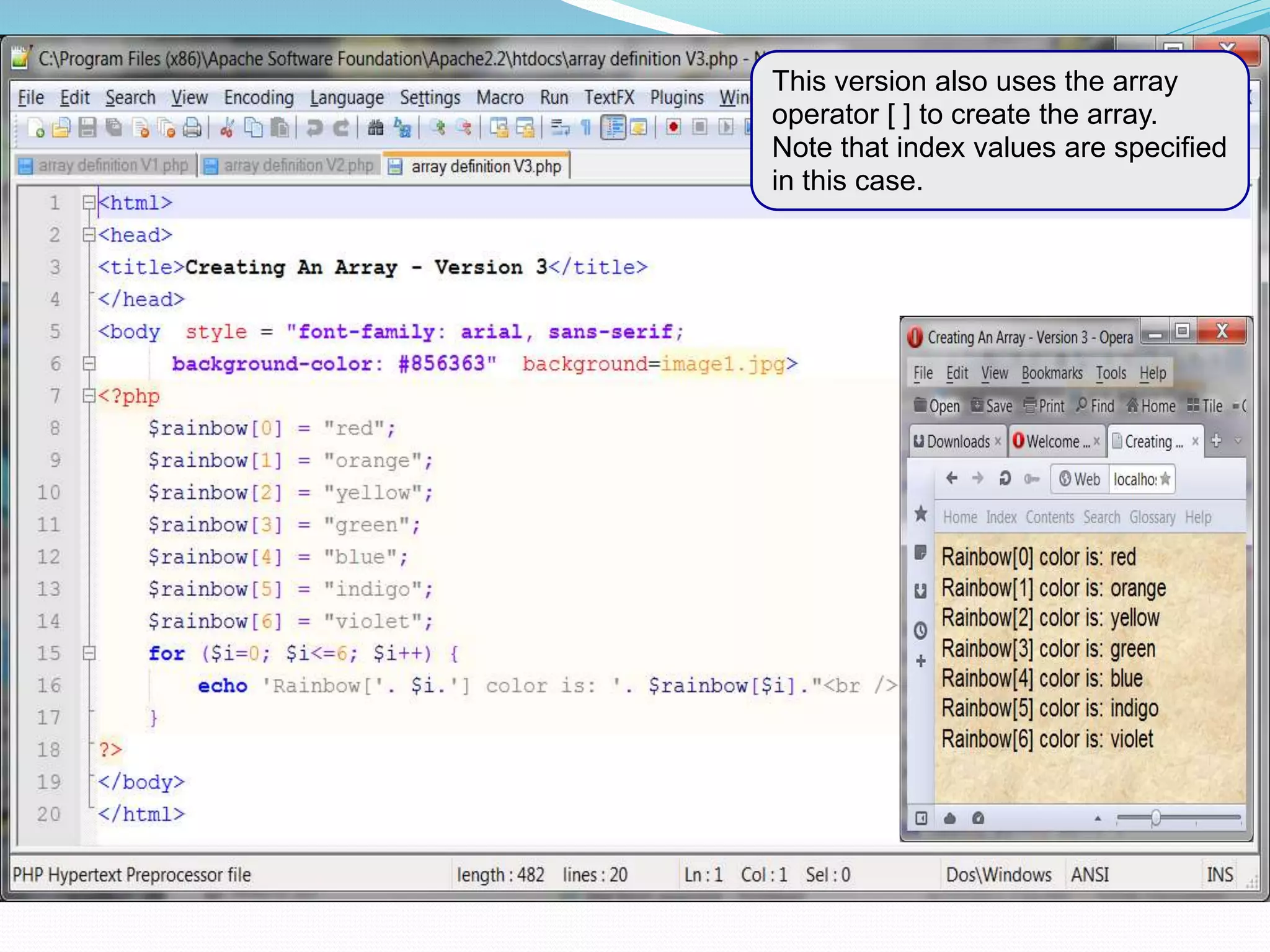Open the Language menu
The width and height of the screenshot is (1270, 952).
click(347, 98)
